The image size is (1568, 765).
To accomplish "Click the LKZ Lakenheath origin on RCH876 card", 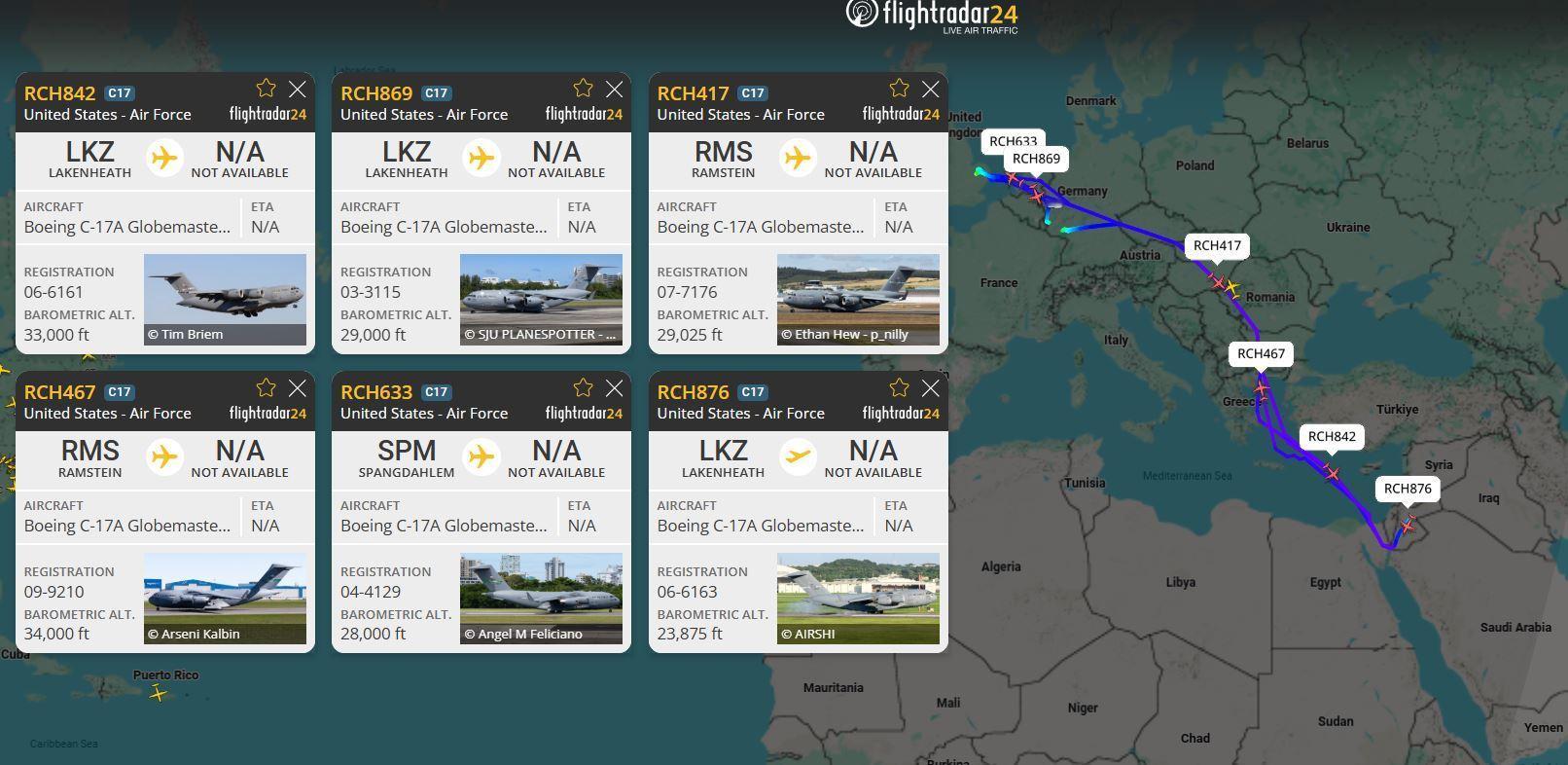I will pyautogui.click(x=723, y=458).
